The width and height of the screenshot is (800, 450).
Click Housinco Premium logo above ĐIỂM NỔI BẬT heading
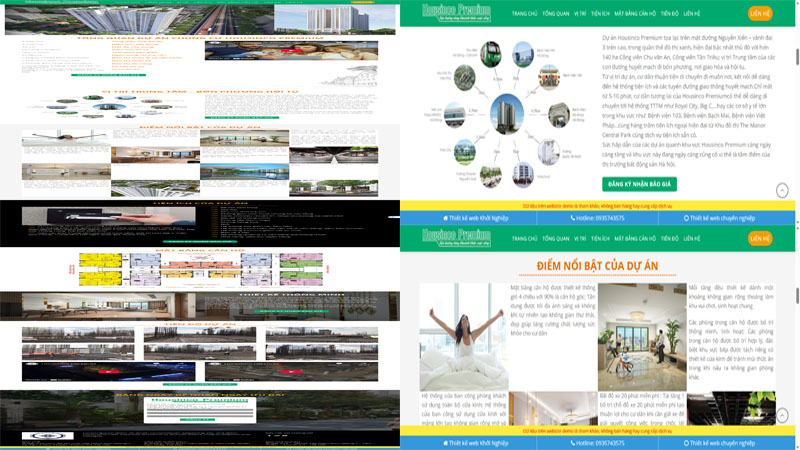[x=456, y=237]
